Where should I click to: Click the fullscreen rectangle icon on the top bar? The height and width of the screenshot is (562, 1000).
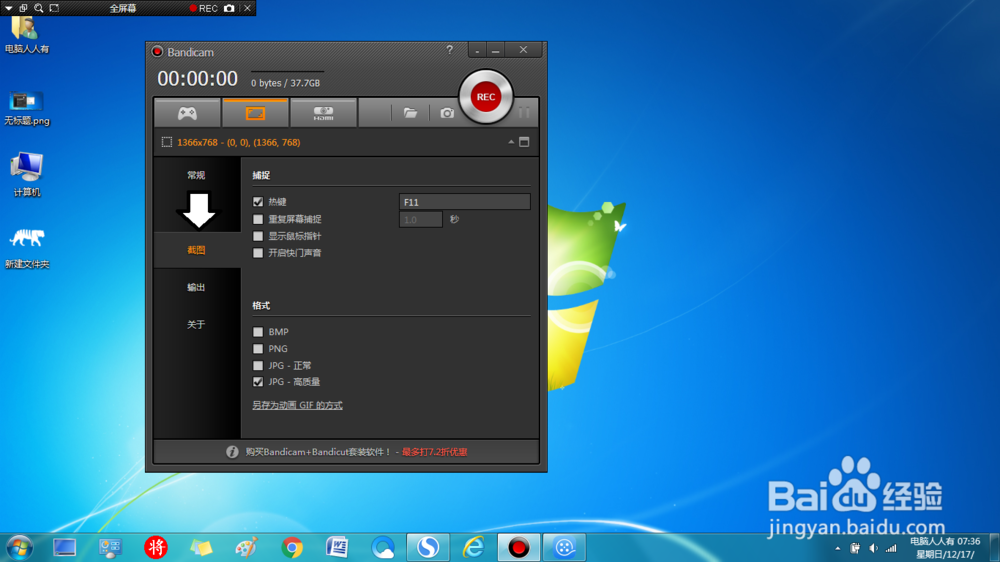(x=54, y=8)
